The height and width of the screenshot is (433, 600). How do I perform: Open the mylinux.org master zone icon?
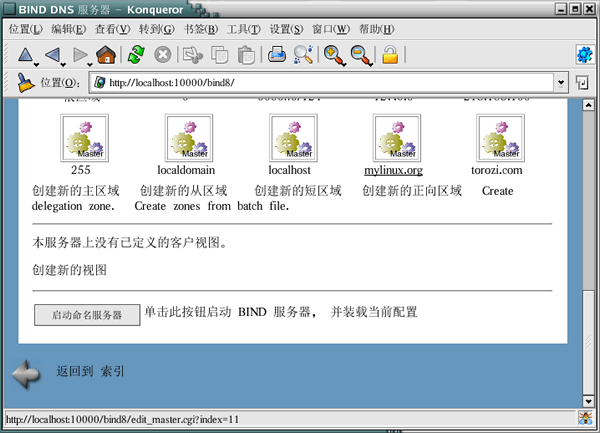(x=397, y=138)
